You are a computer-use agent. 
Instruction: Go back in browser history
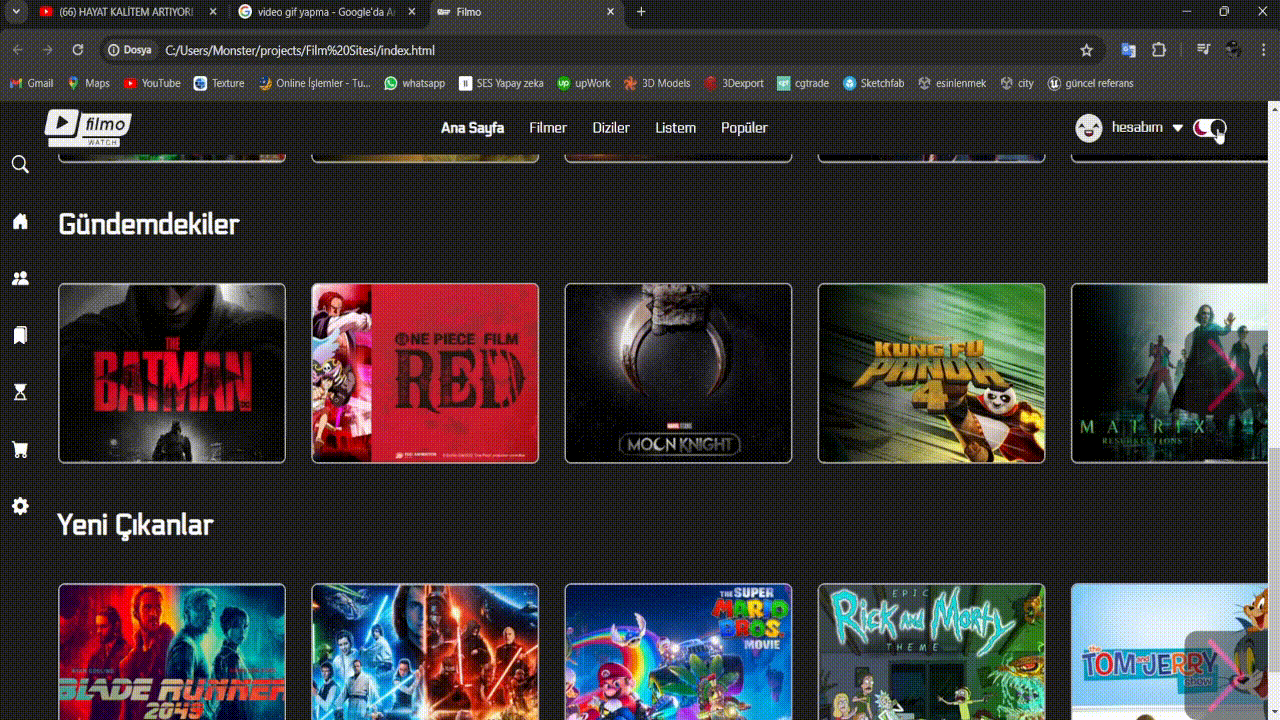coord(17,50)
